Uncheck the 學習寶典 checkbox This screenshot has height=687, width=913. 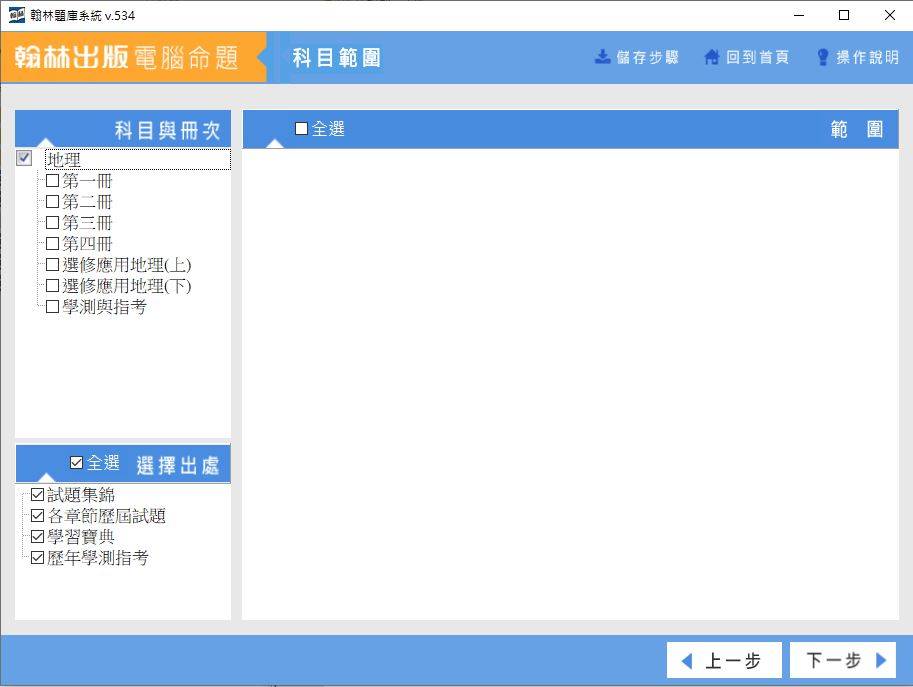point(38,537)
